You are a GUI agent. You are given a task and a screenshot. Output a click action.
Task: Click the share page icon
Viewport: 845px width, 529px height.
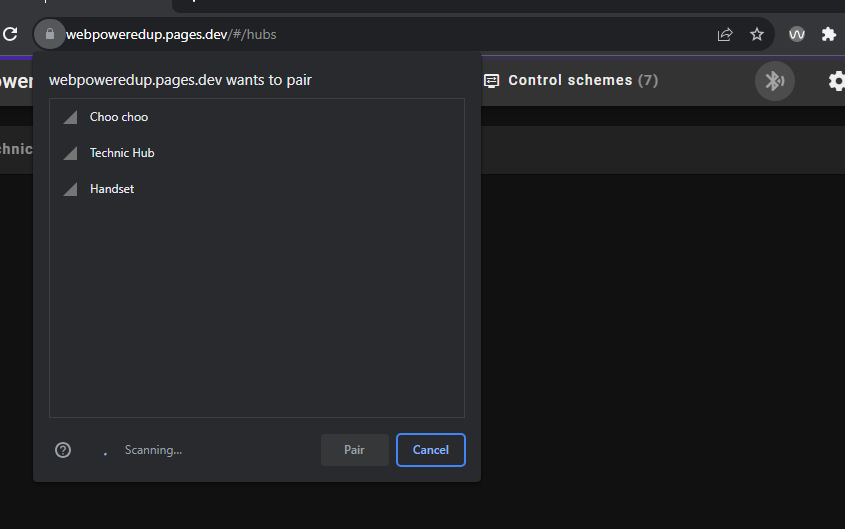point(725,34)
